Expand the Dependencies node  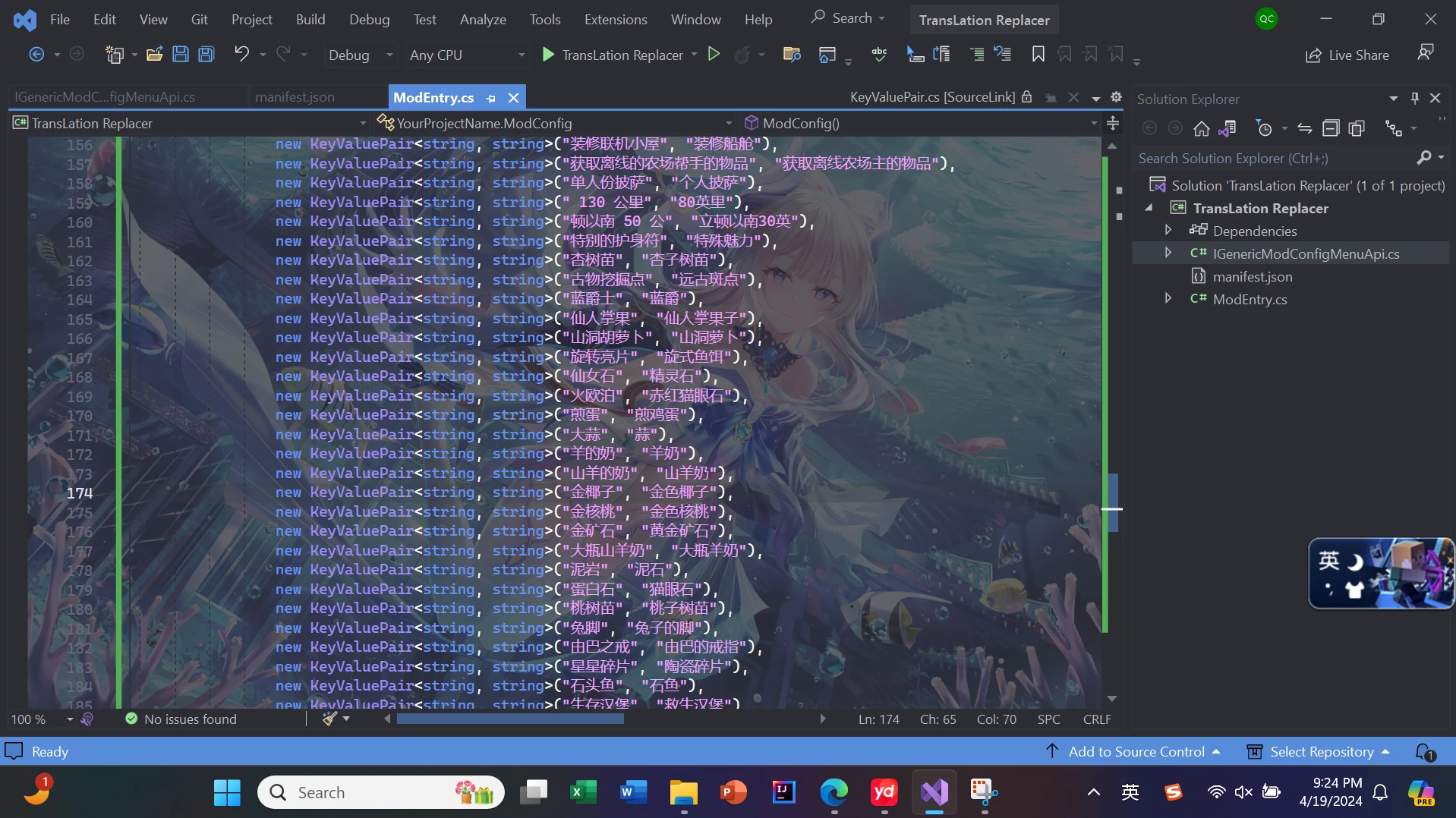(x=1168, y=230)
